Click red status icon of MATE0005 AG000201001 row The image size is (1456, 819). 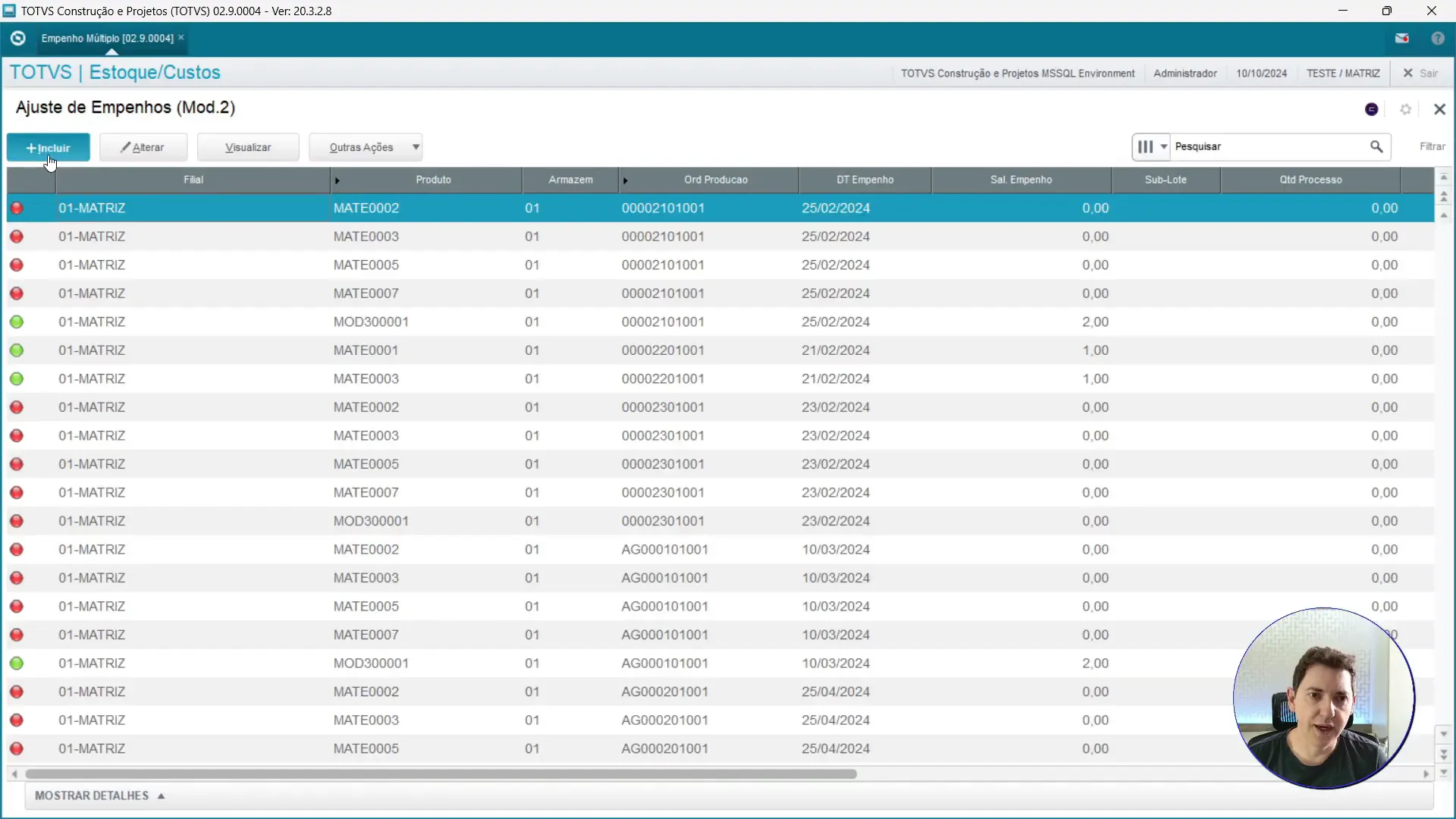[x=17, y=748]
